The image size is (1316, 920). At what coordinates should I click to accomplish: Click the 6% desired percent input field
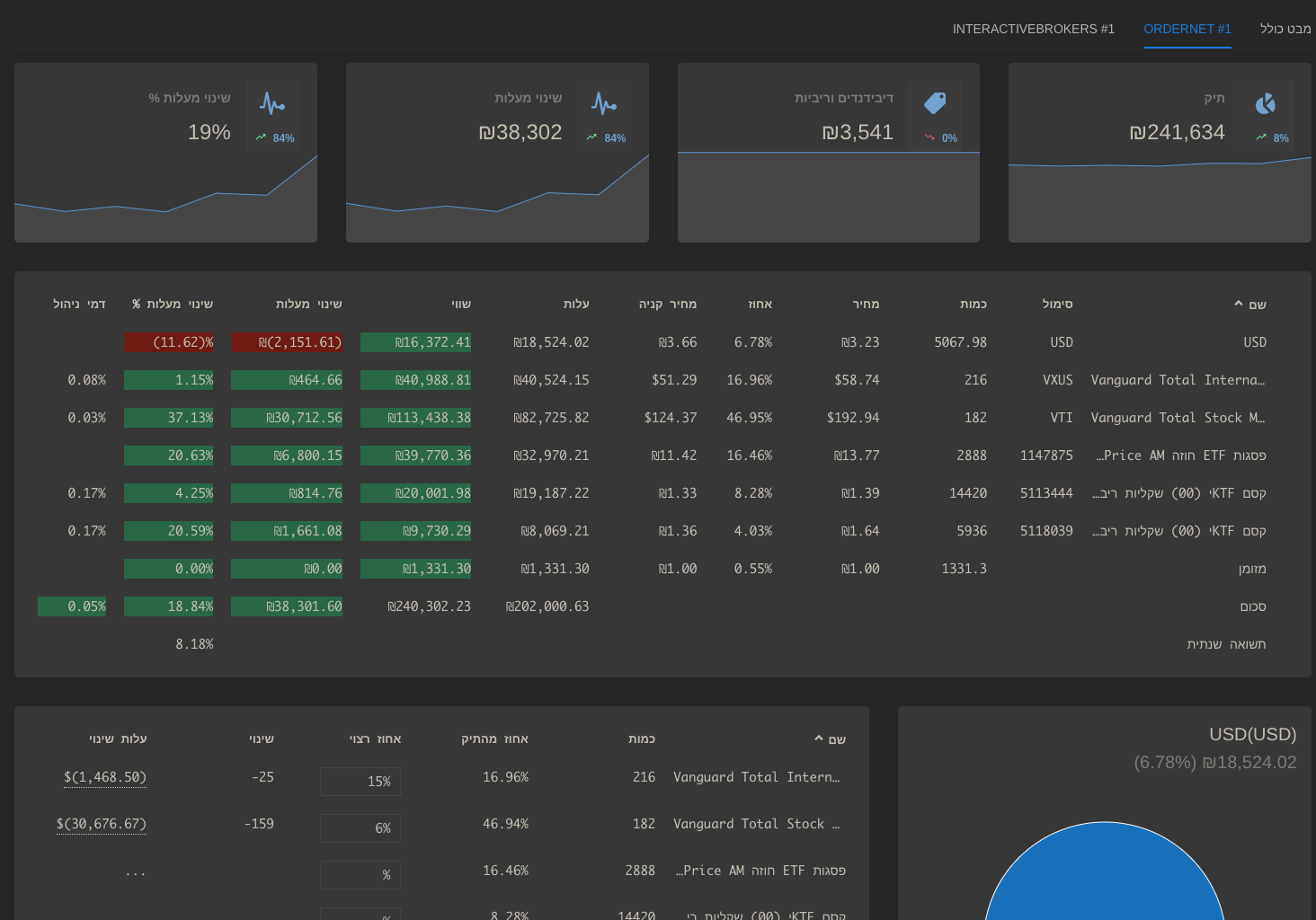click(360, 828)
